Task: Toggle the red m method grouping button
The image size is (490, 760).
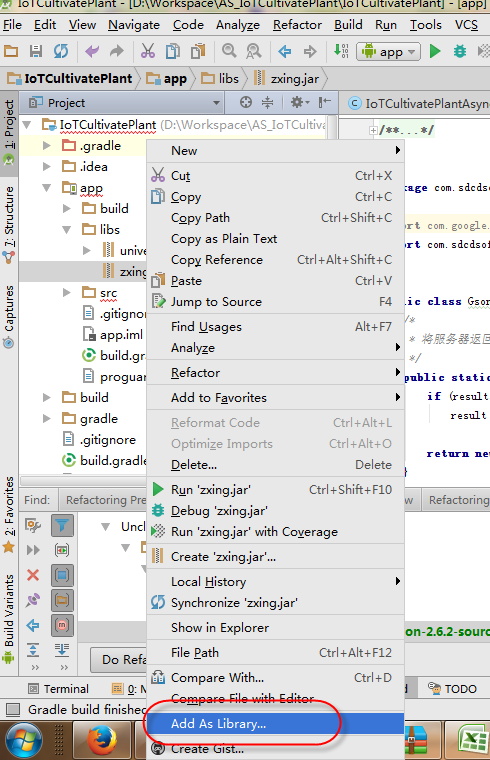Action: click(62, 625)
